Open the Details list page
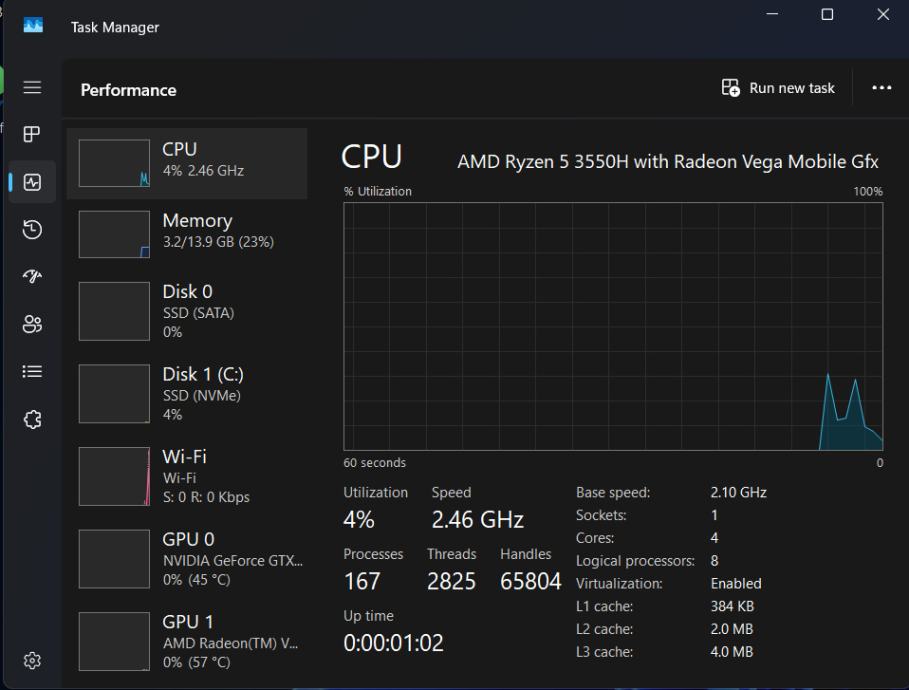The image size is (909, 690). coord(32,372)
